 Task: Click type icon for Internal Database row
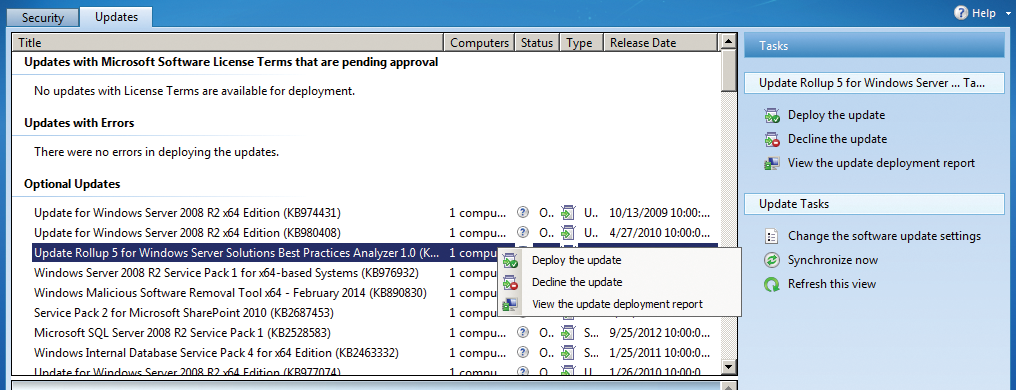(x=568, y=353)
